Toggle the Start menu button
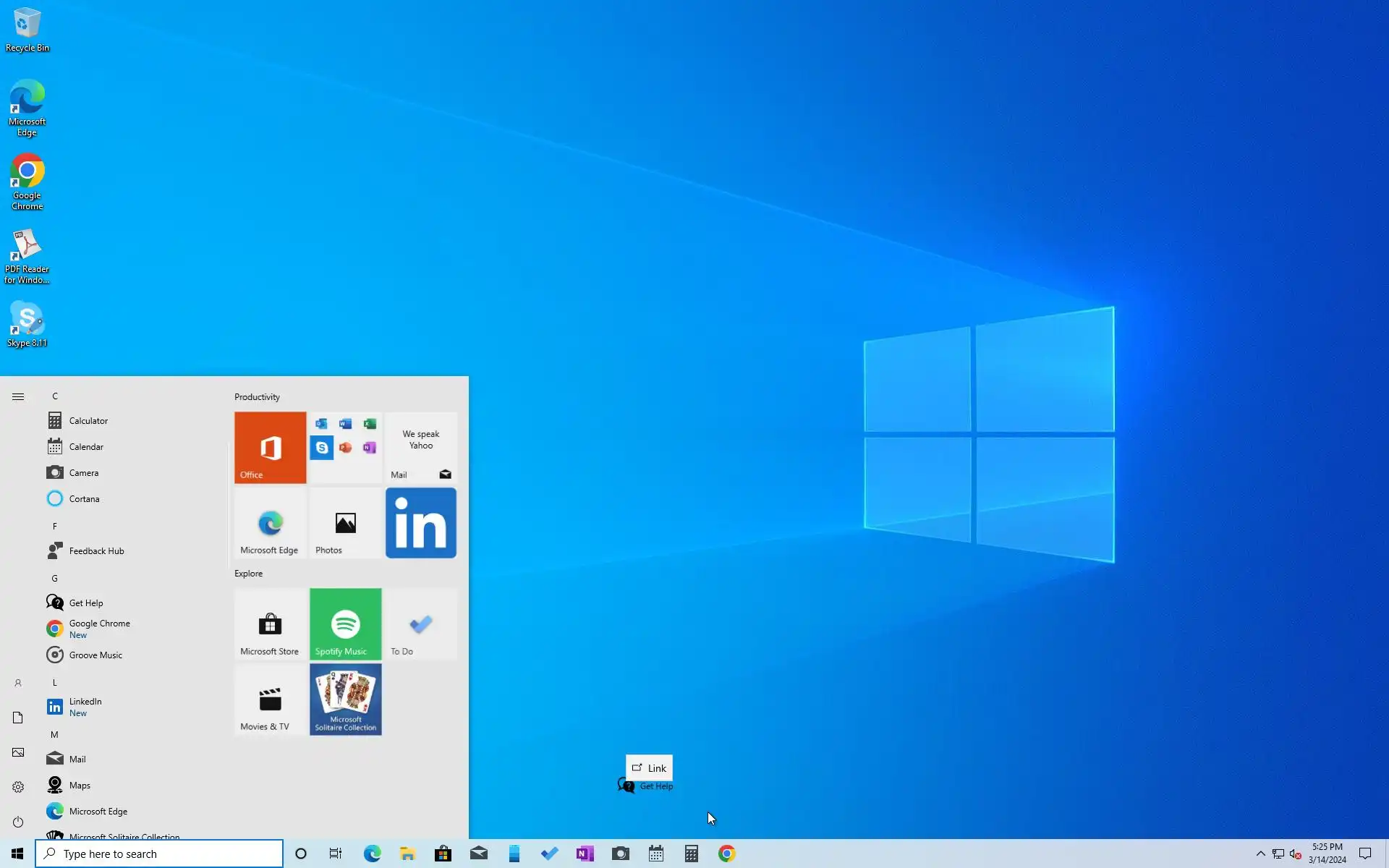The width and height of the screenshot is (1389, 868). click(17, 854)
